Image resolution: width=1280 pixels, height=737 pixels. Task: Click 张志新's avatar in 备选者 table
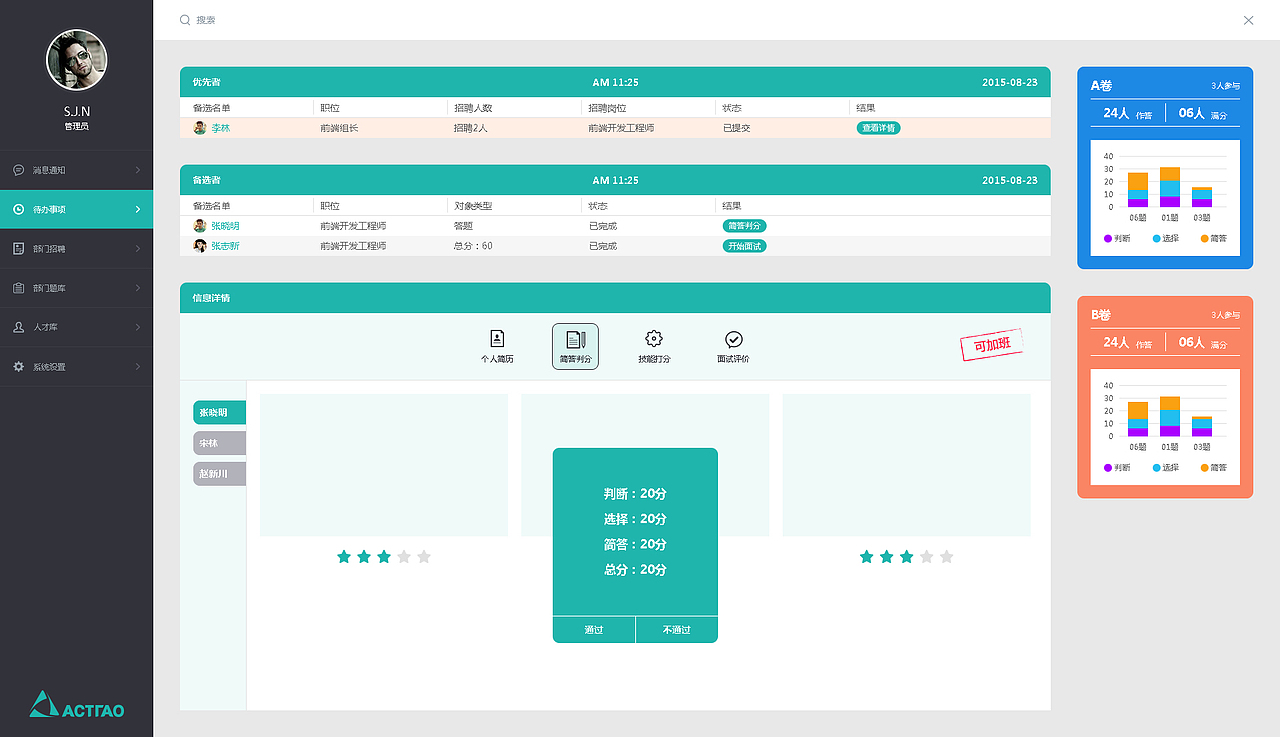coord(200,246)
